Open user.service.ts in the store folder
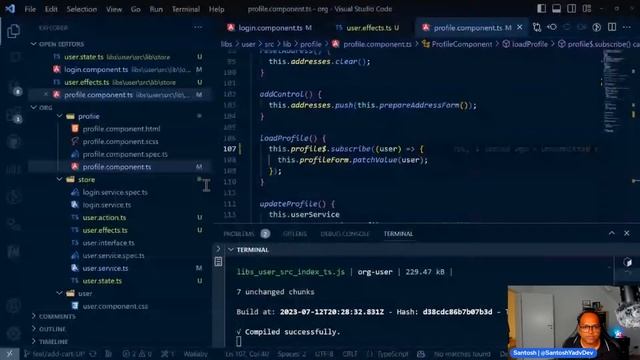Viewport: 640px width, 360px height. 105,268
